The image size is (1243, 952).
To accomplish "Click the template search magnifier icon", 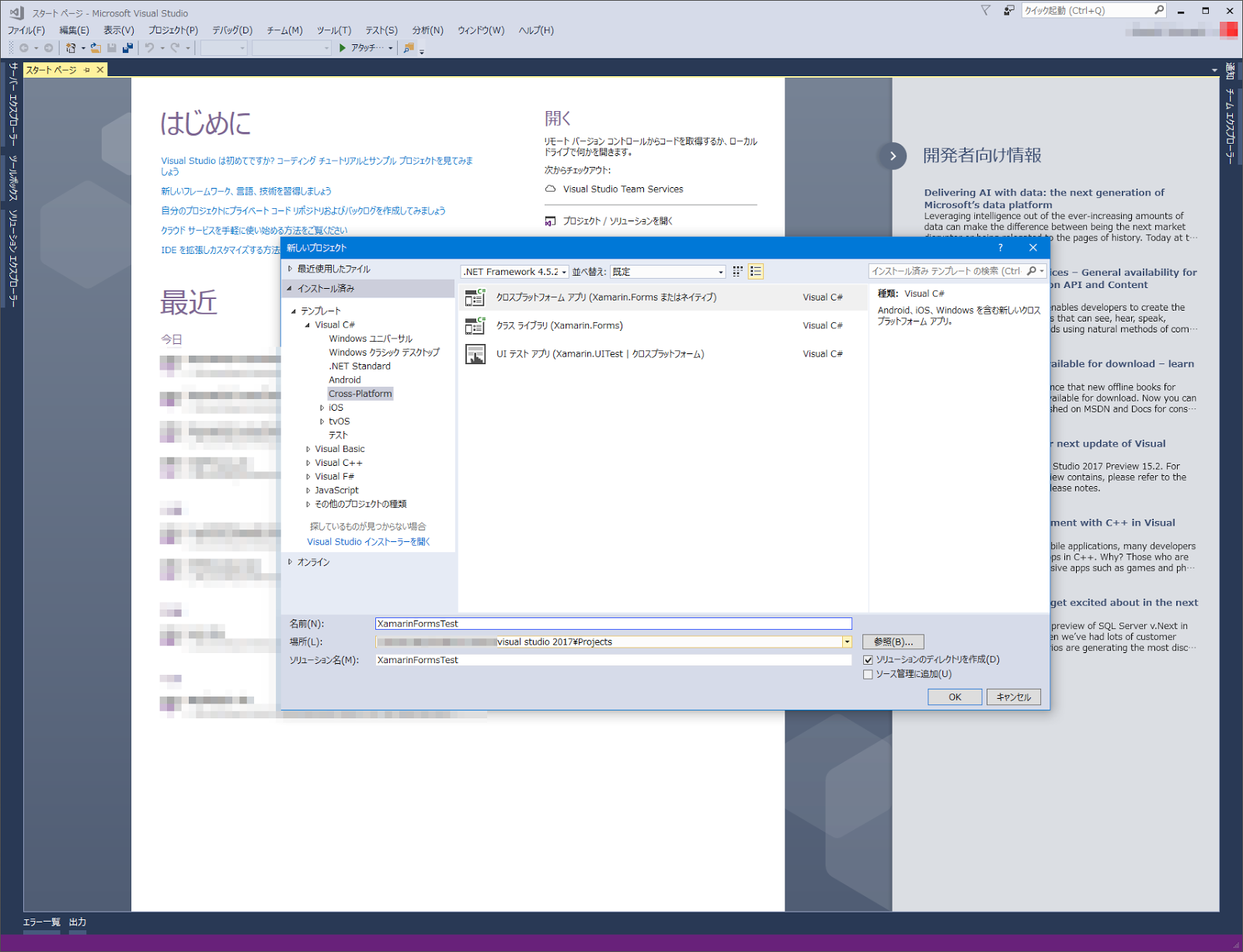I will tap(1032, 271).
